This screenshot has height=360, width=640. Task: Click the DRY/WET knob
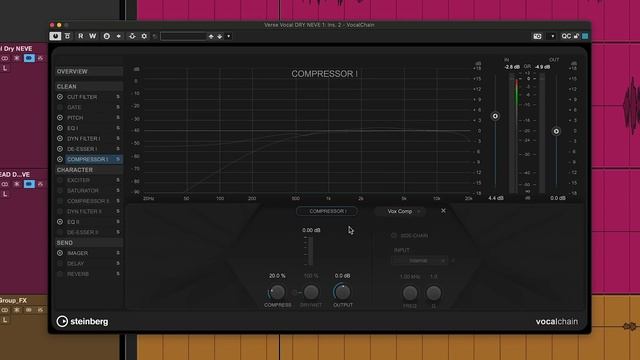[311, 292]
